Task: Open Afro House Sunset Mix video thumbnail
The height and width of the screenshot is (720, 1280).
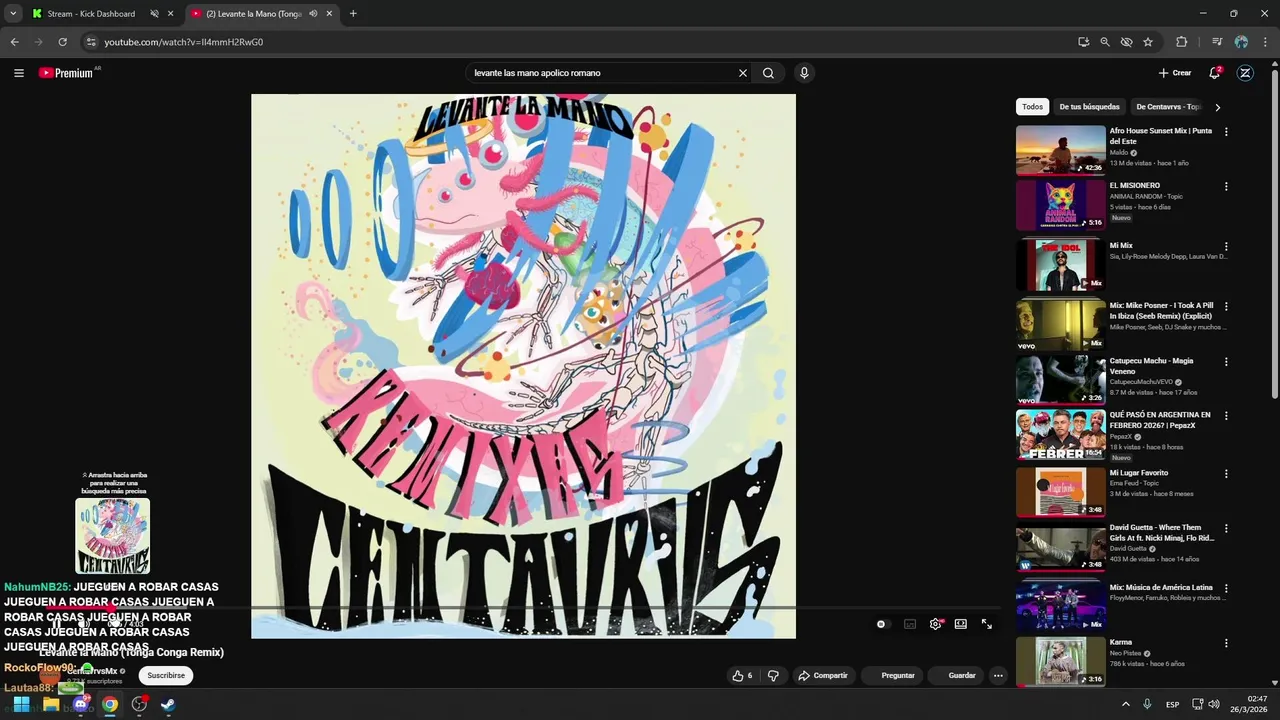Action: pyautogui.click(x=1060, y=150)
